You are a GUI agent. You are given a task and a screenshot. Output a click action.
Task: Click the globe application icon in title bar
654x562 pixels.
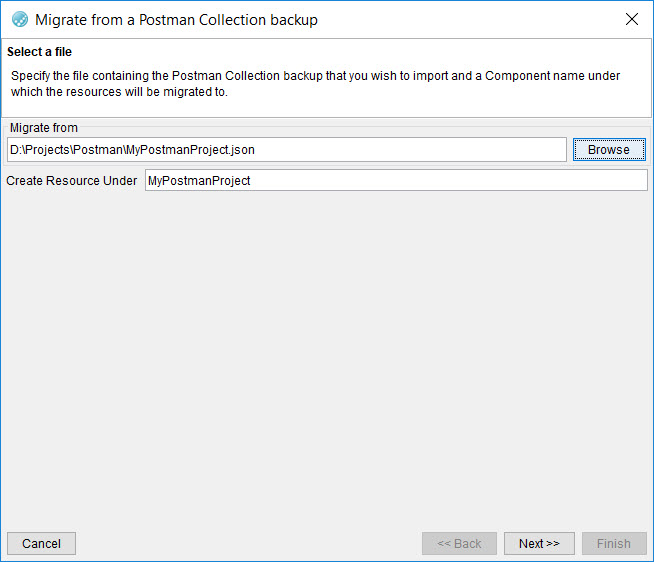point(20,20)
